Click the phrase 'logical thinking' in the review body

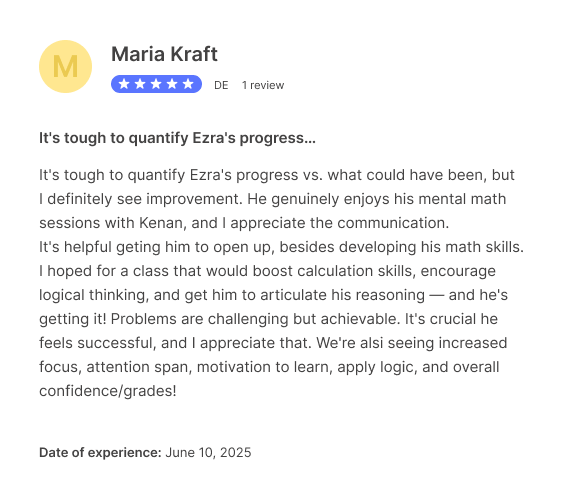click(x=94, y=295)
